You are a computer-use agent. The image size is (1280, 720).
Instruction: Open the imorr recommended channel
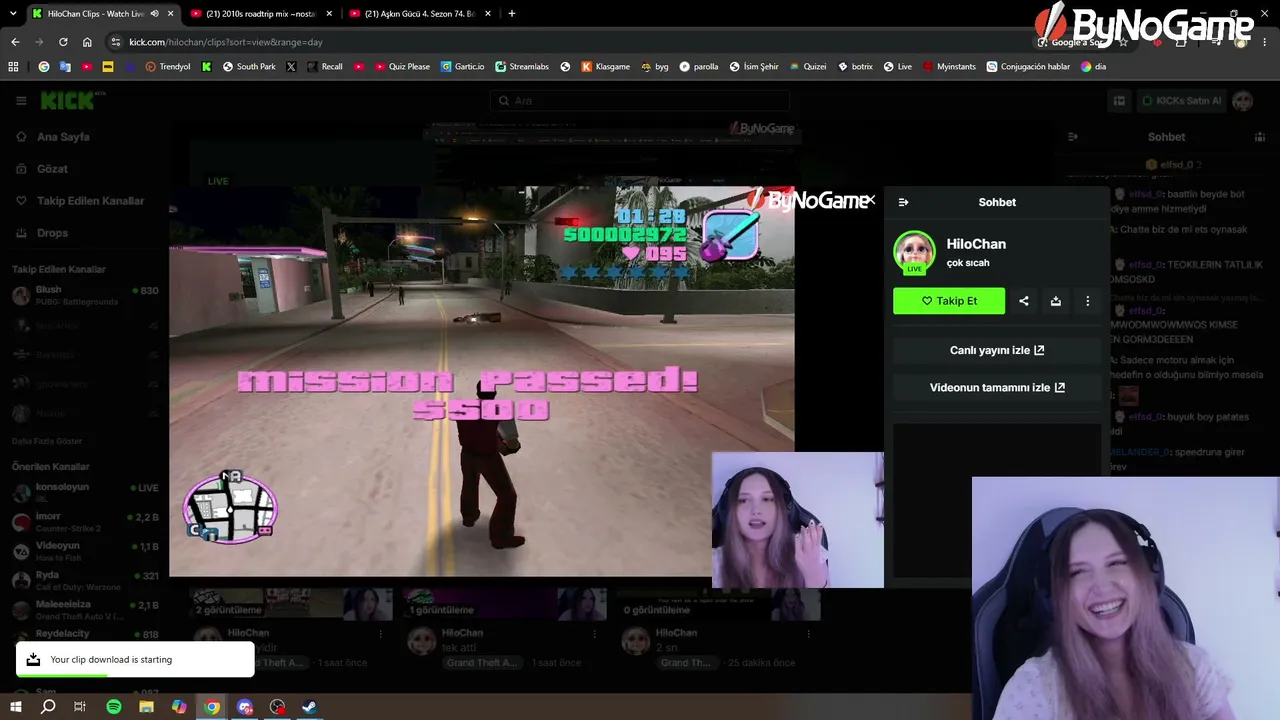pyautogui.click(x=84, y=521)
